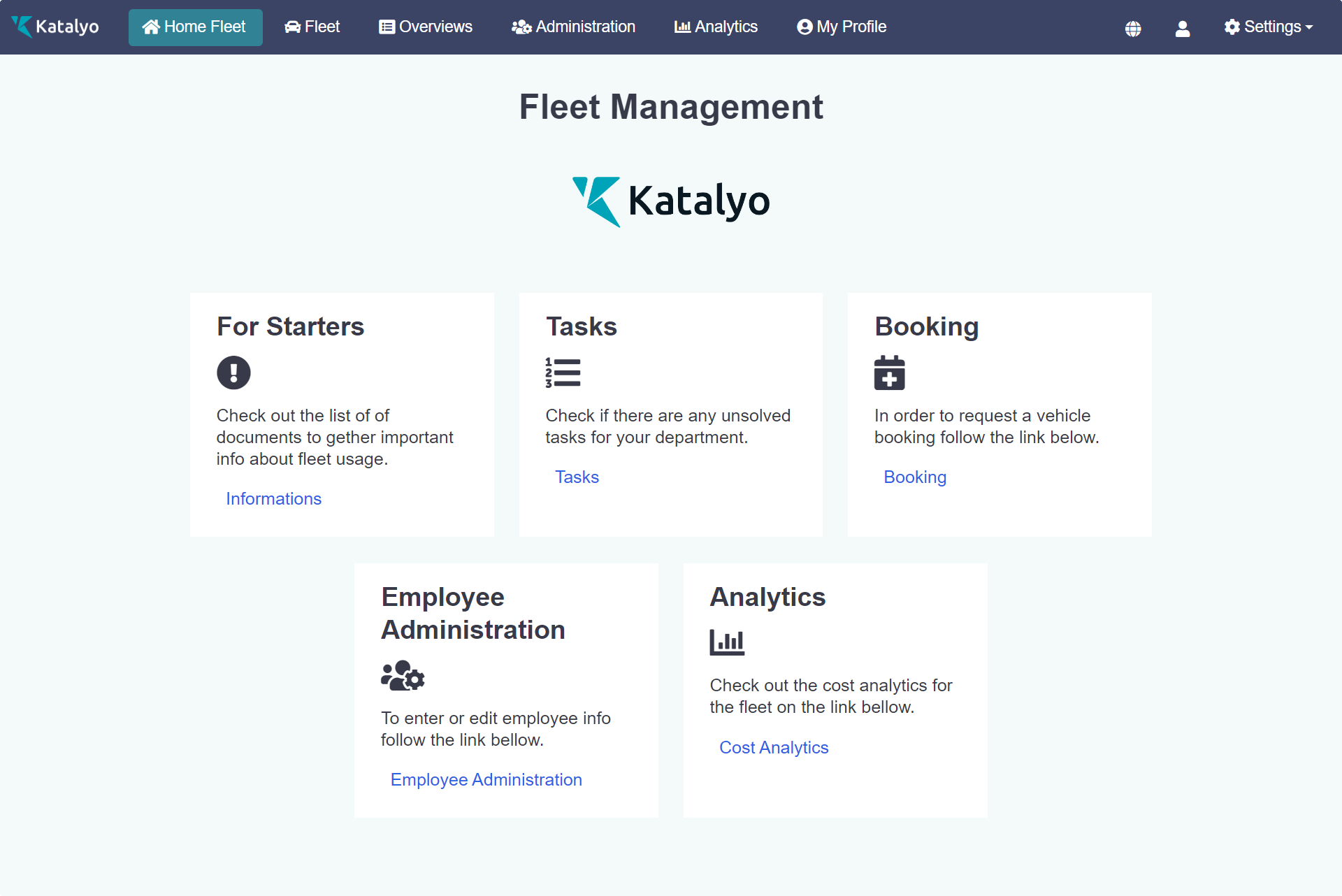Open the Fleet menu in navbar

(312, 27)
